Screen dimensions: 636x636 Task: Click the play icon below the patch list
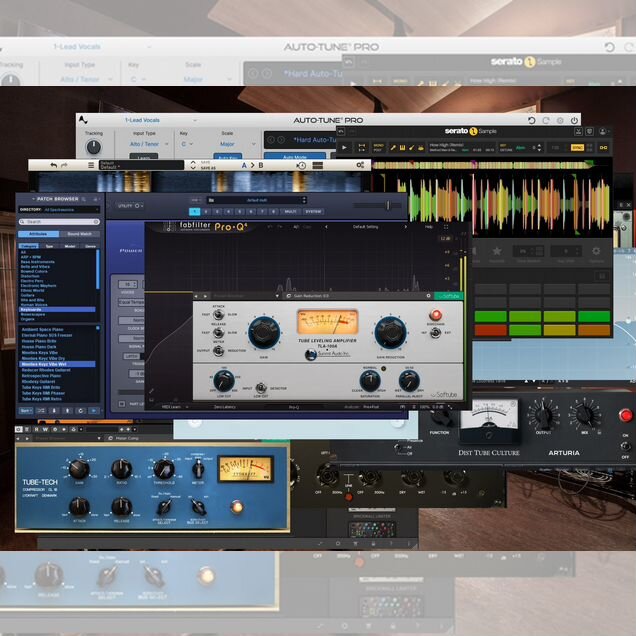94,411
